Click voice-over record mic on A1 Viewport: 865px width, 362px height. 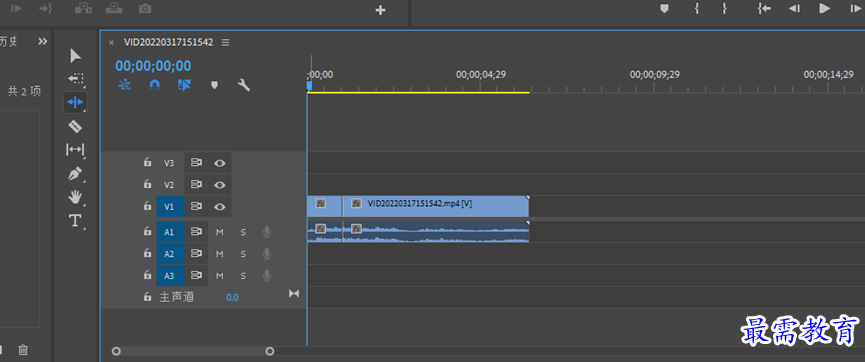[267, 232]
